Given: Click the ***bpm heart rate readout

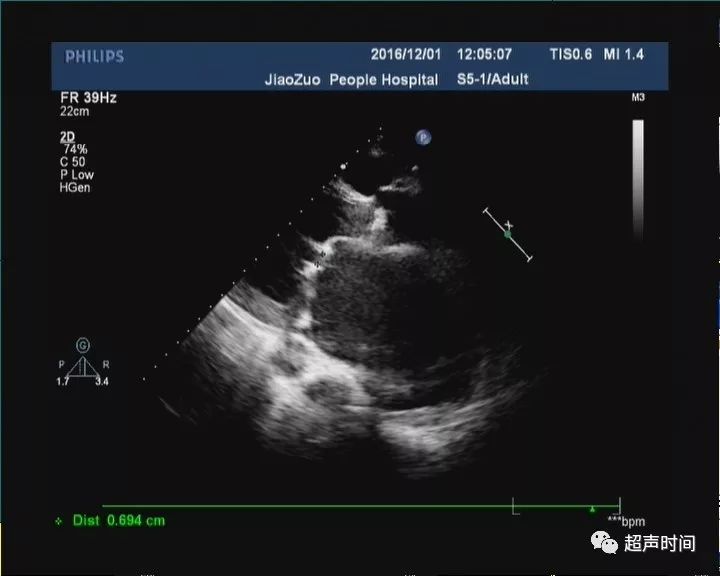Looking at the screenshot, I should point(626,521).
